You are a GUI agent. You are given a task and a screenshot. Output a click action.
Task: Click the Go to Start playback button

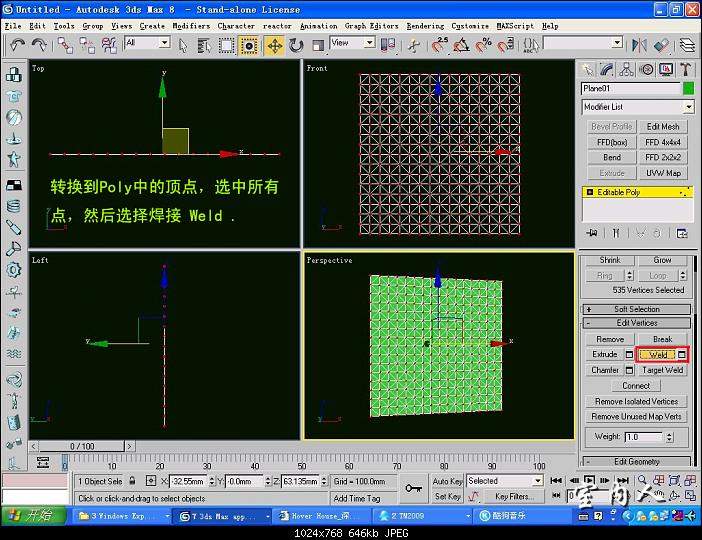tap(556, 480)
